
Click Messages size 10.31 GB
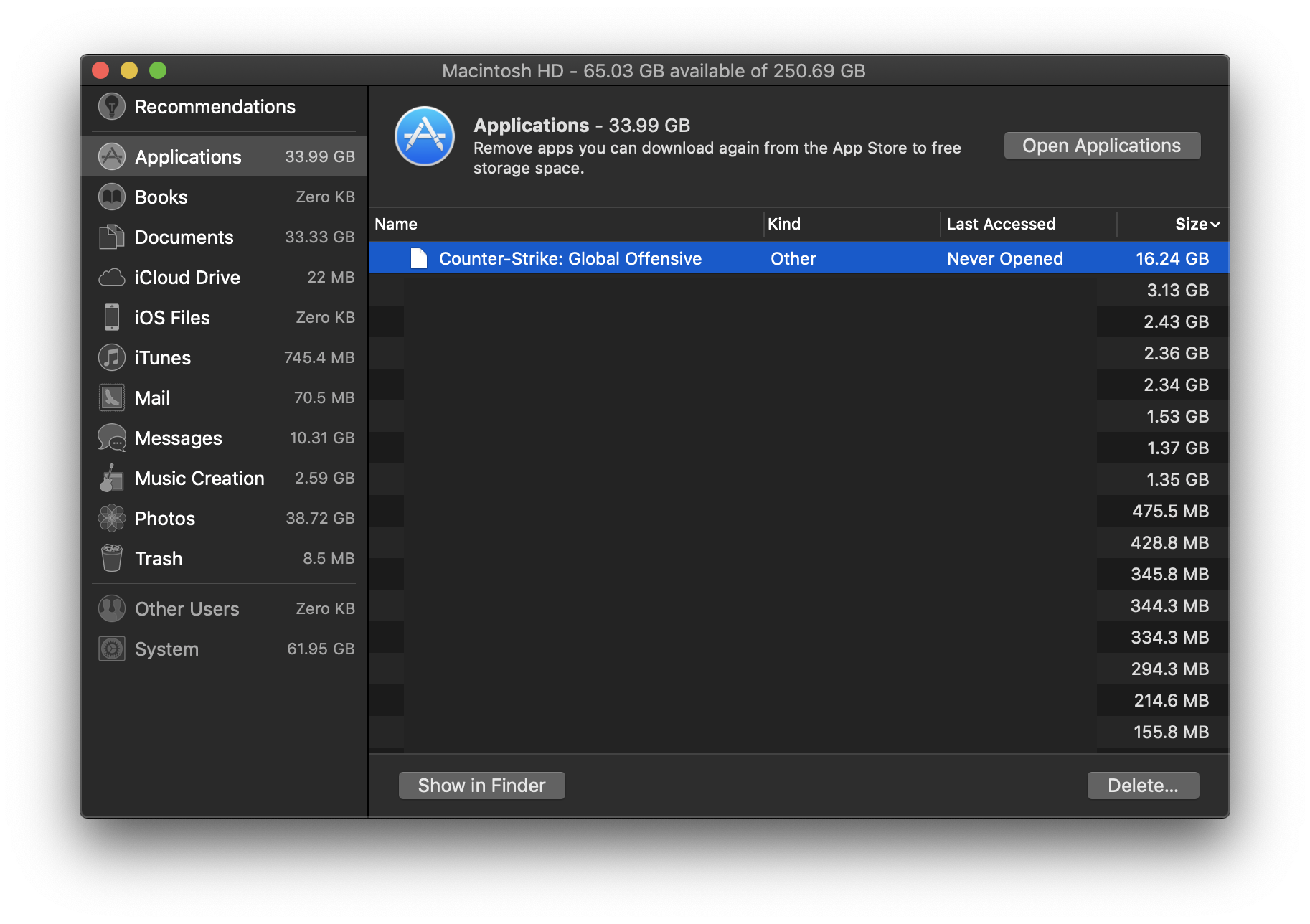322,438
